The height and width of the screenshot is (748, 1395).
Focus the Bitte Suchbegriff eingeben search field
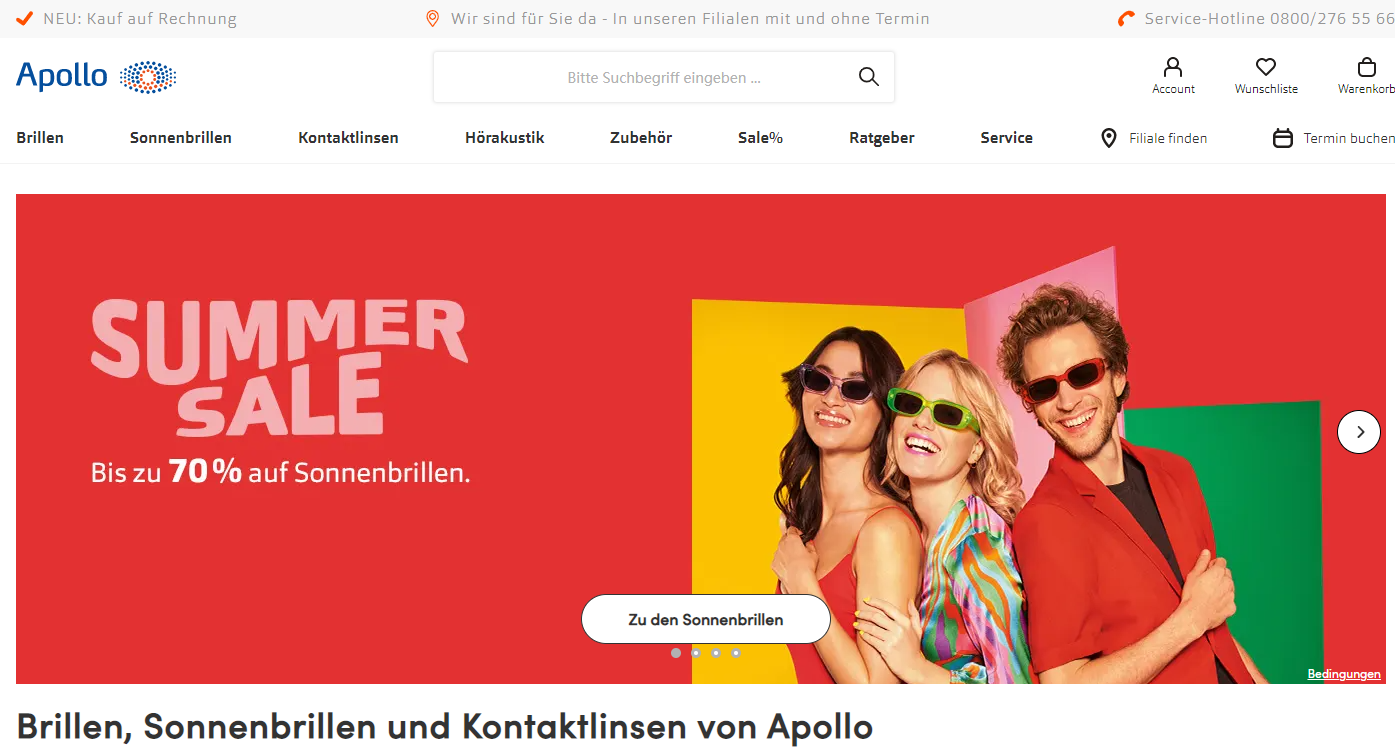pyautogui.click(x=664, y=77)
